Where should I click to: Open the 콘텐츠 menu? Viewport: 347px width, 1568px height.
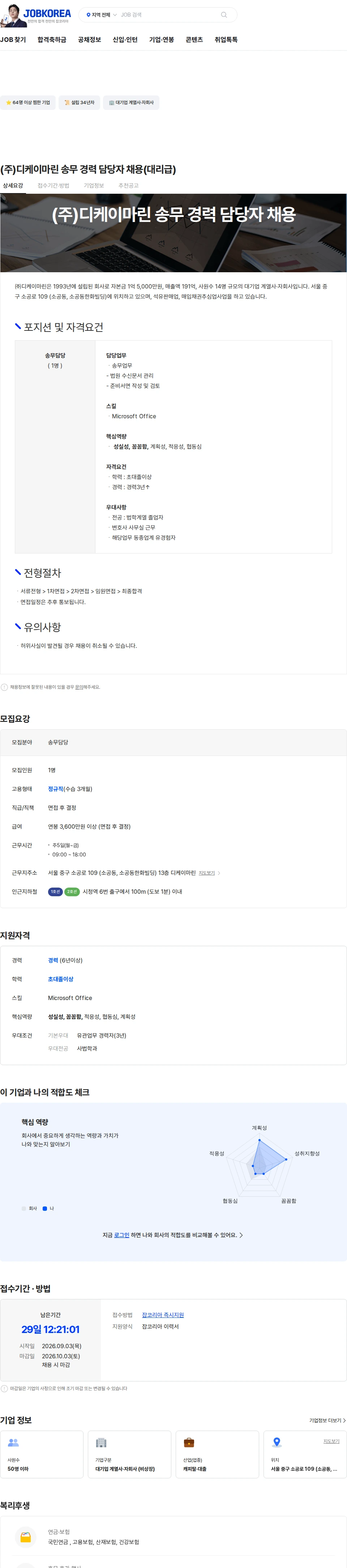194,39
